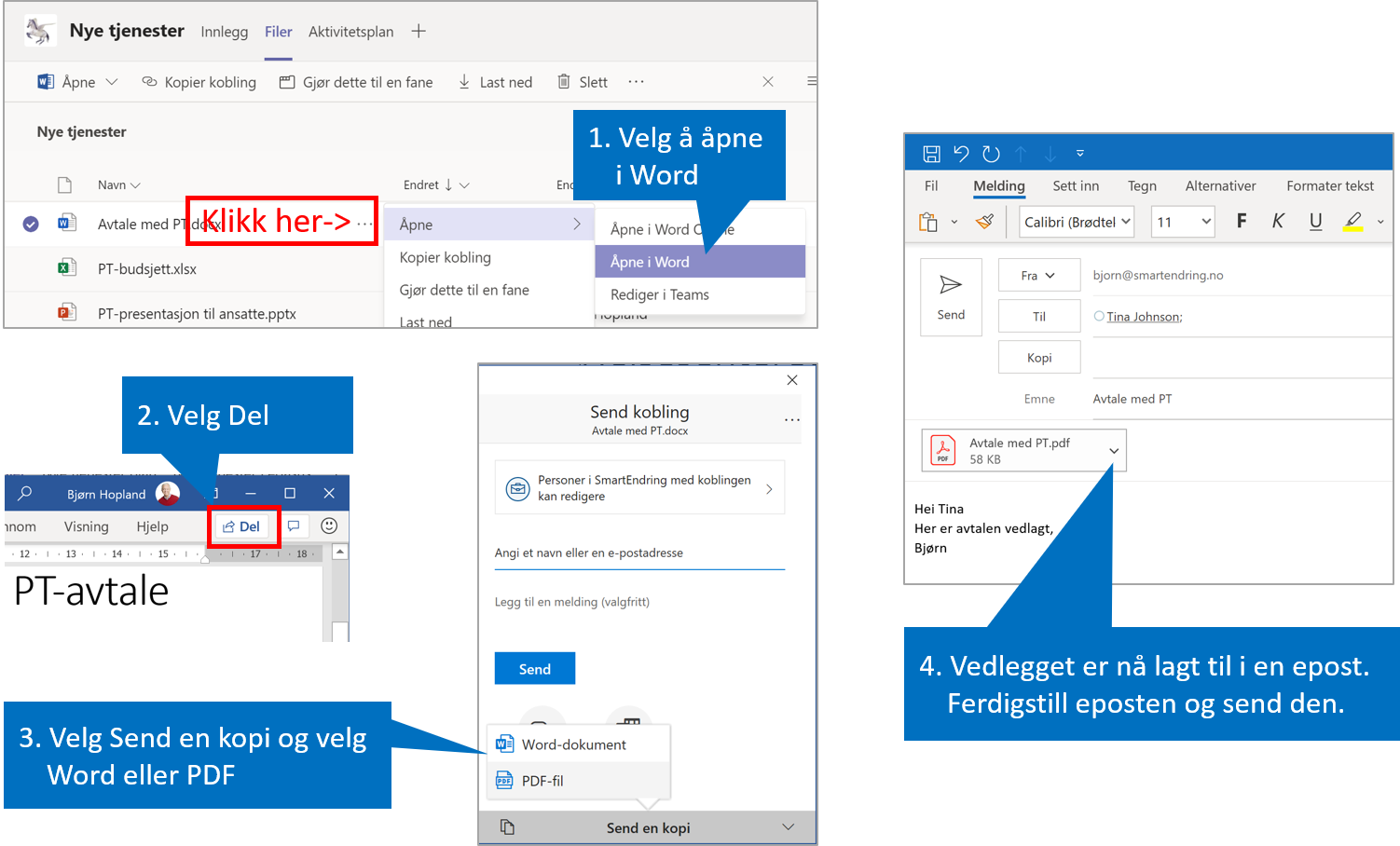Toggle bold formatting in the email ribbon
The width and height of the screenshot is (1400, 846).
pos(1242,221)
